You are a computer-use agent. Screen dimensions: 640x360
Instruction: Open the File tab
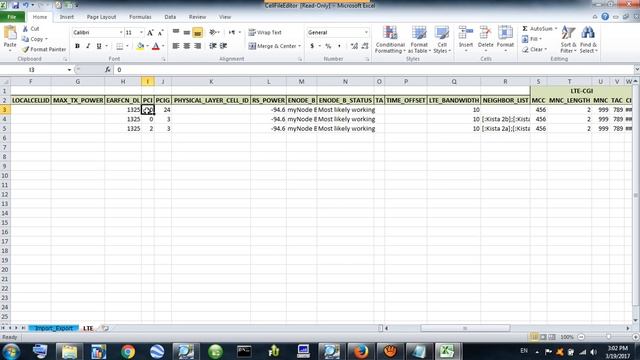click(x=12, y=17)
